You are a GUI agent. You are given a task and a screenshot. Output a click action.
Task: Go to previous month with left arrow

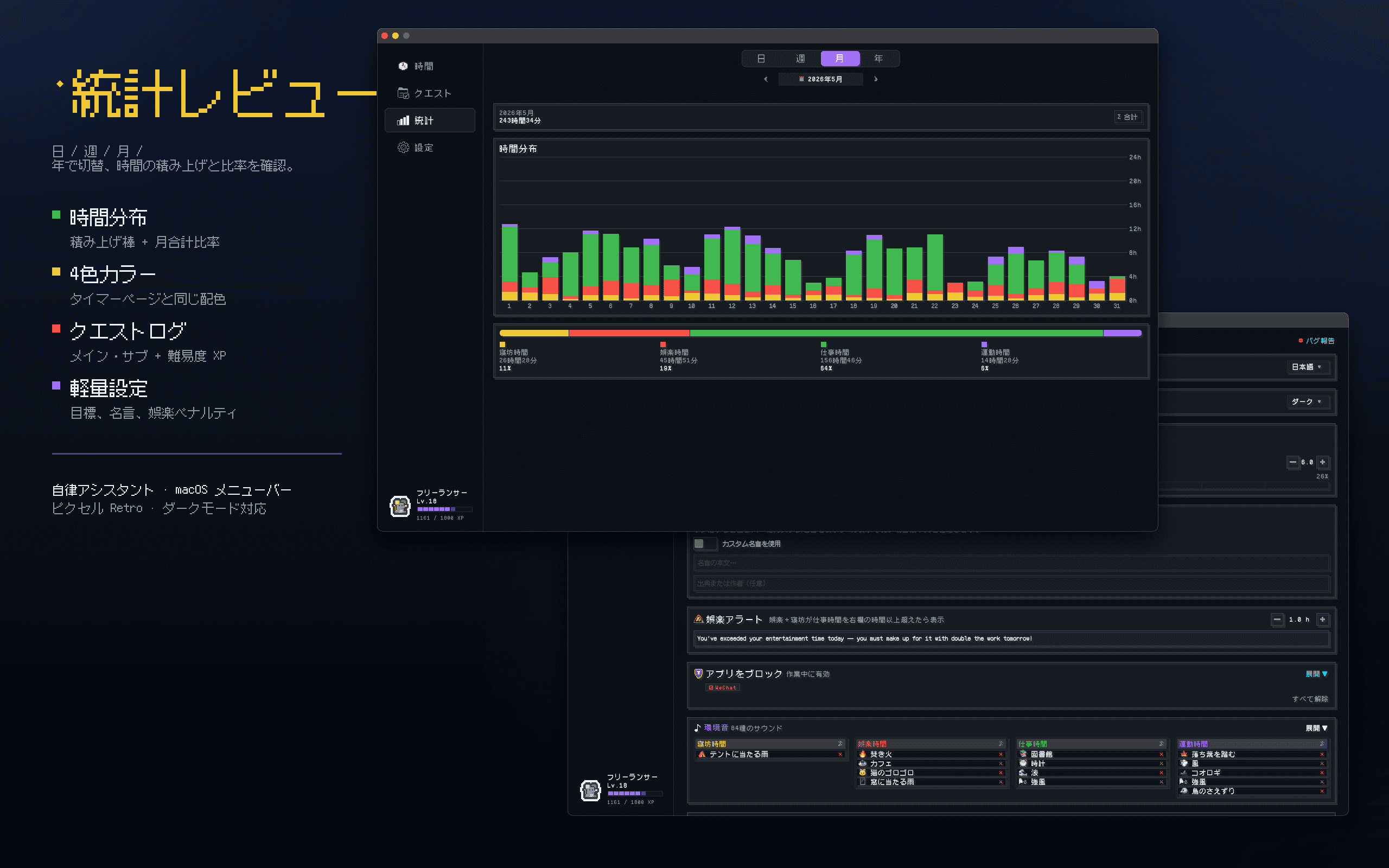[x=766, y=79]
